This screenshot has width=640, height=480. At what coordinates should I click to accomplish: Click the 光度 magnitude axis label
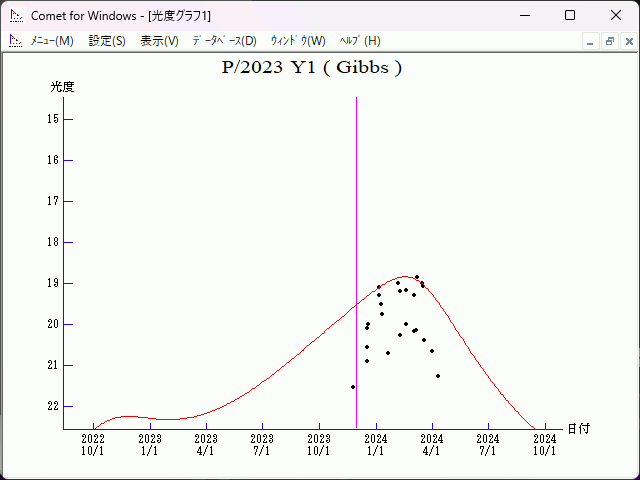[62, 87]
